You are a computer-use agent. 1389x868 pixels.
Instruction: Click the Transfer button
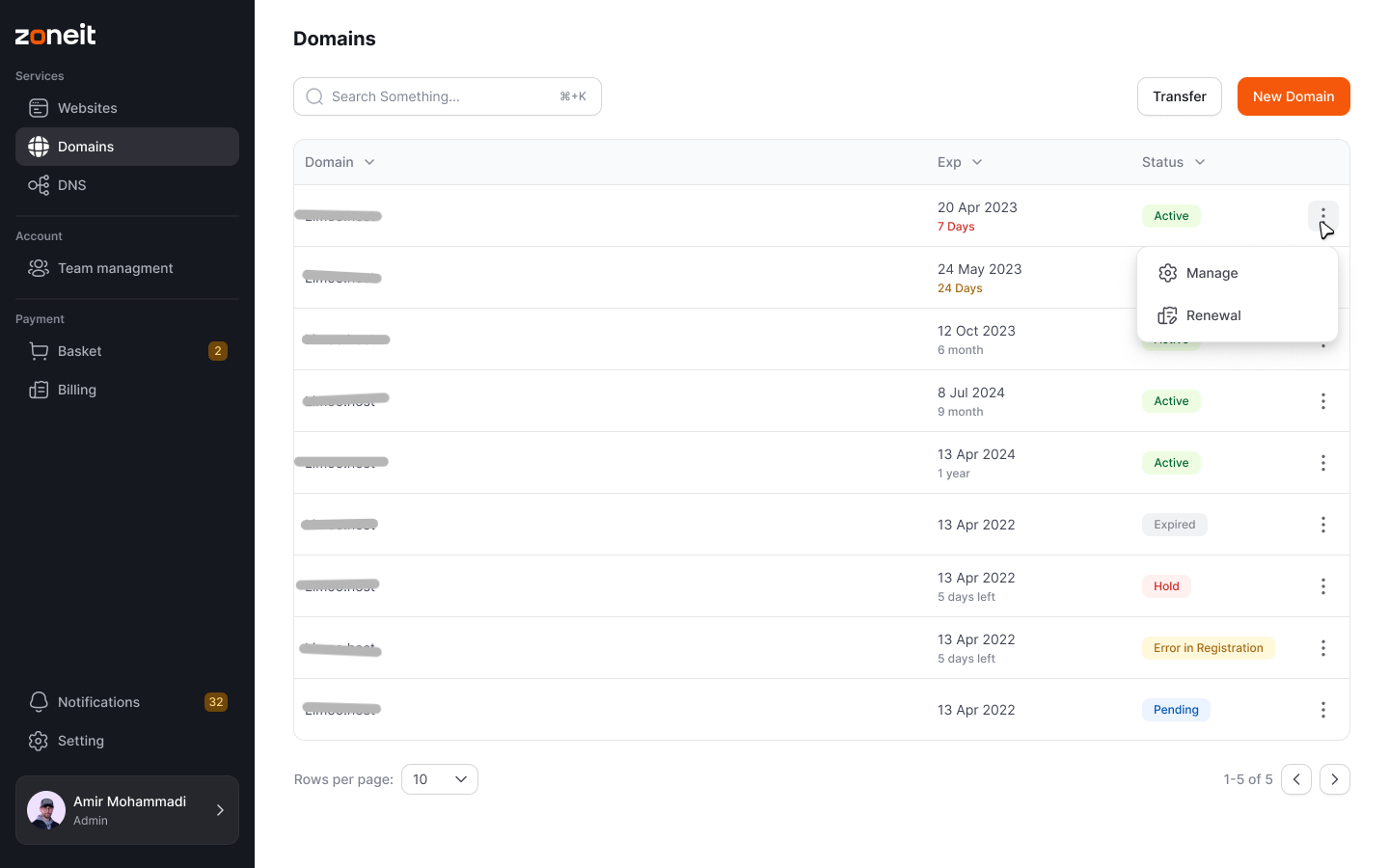tap(1180, 96)
